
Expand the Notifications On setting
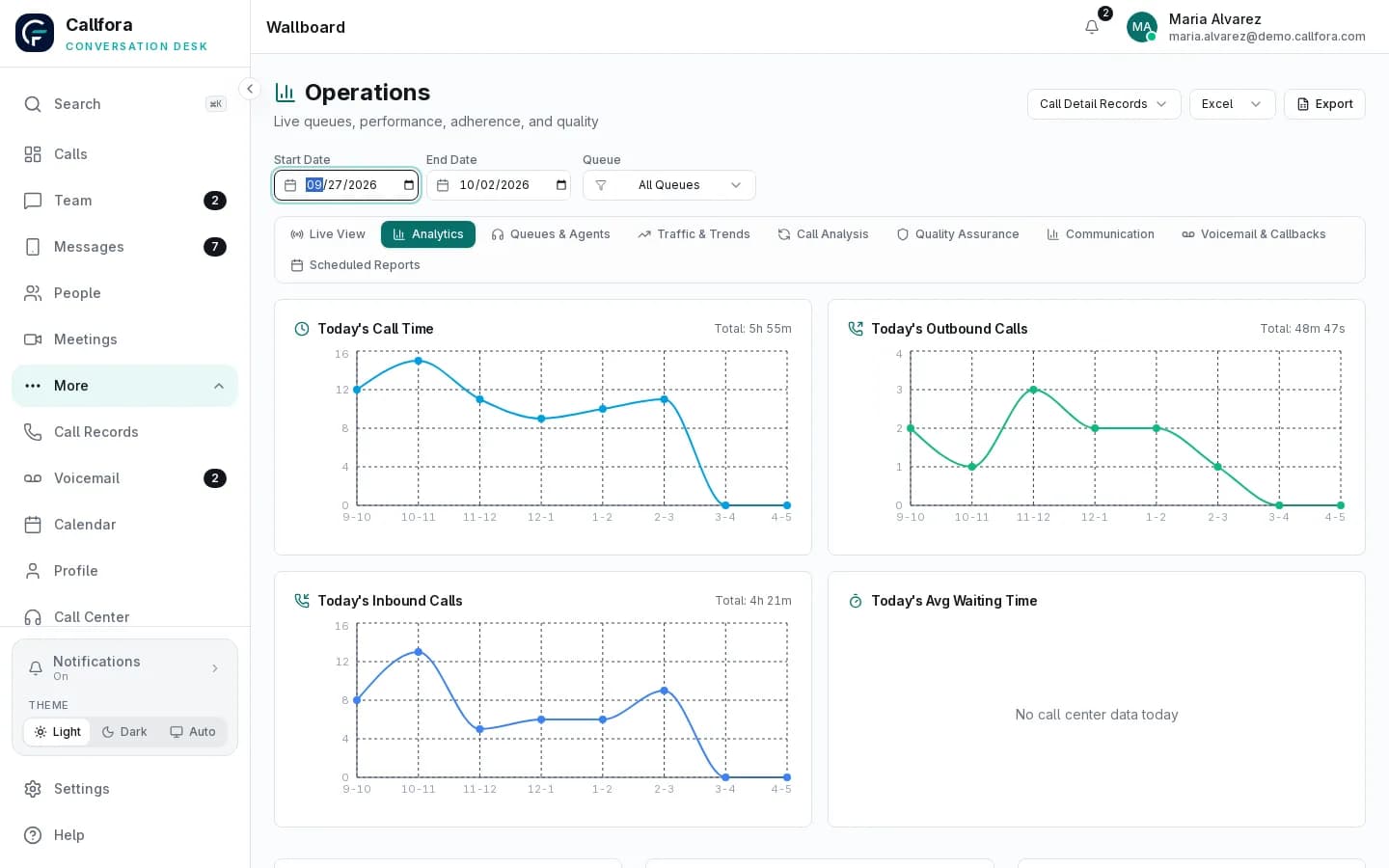coord(124,667)
